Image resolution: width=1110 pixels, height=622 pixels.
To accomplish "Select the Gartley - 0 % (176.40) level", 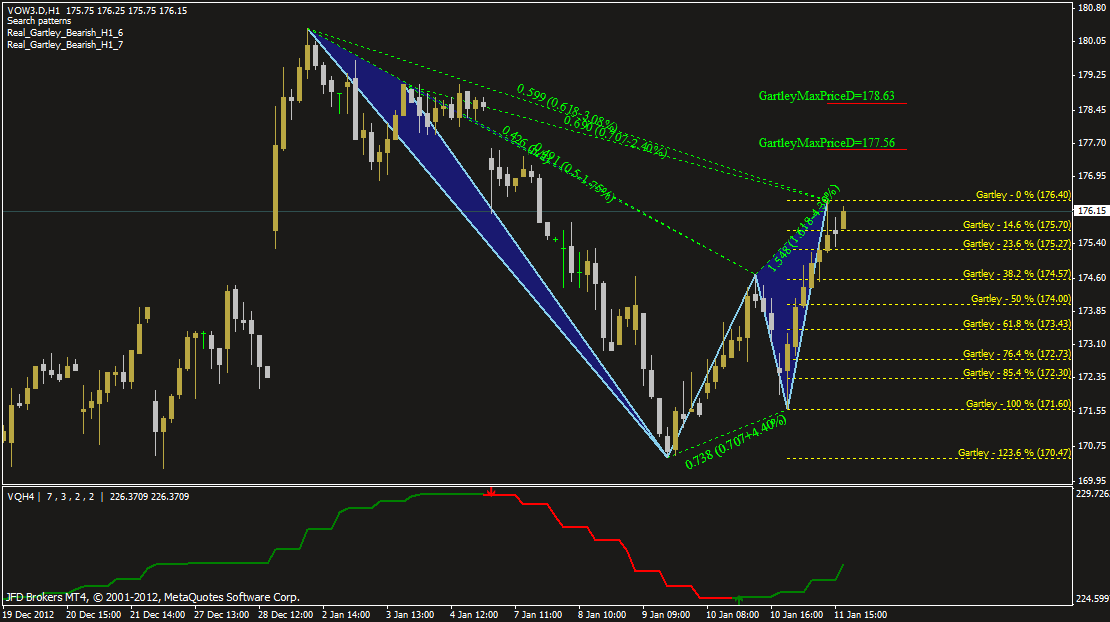I will [1023, 195].
